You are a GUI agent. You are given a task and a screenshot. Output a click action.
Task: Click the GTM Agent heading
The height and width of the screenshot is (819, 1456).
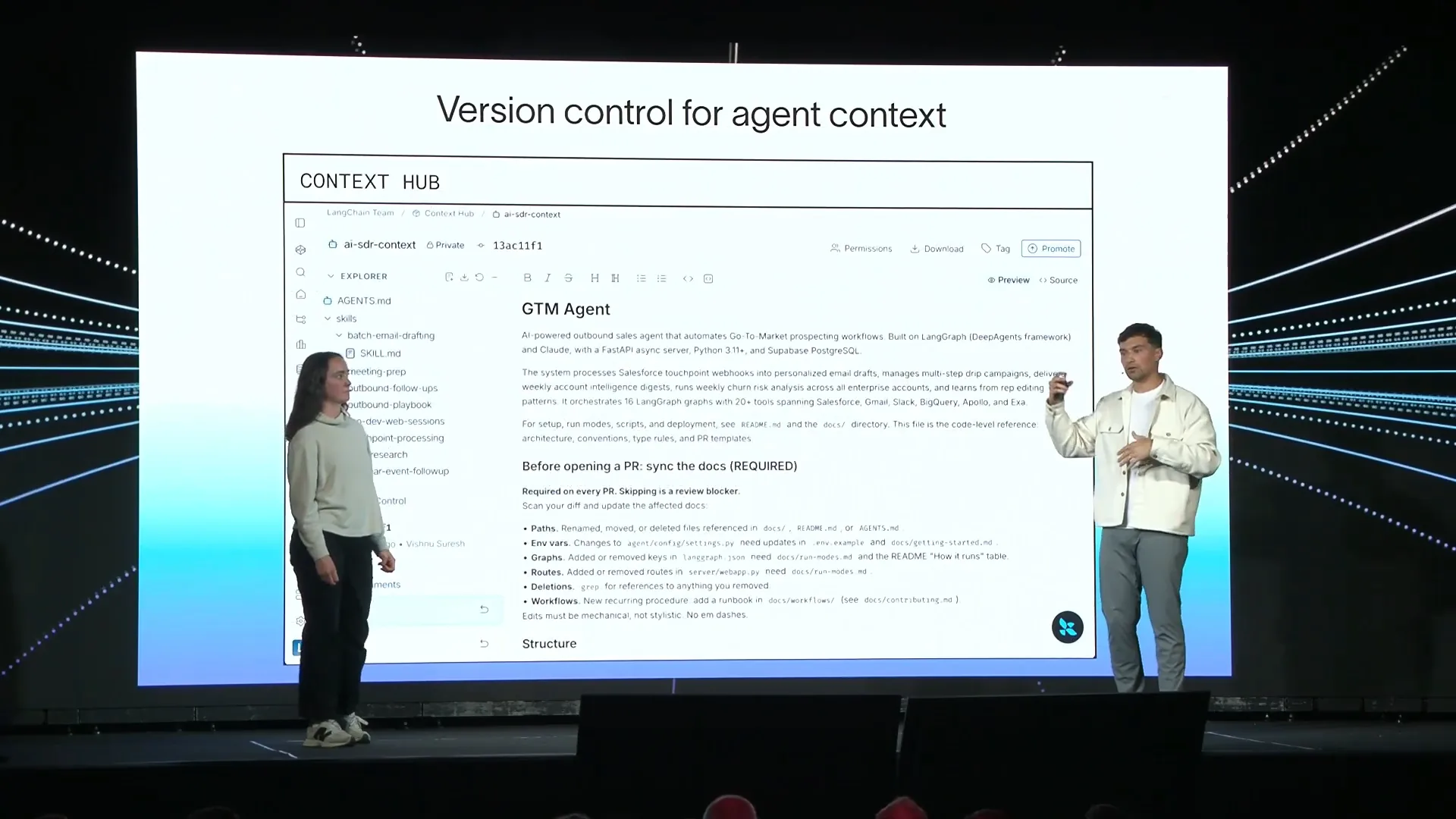tap(566, 309)
